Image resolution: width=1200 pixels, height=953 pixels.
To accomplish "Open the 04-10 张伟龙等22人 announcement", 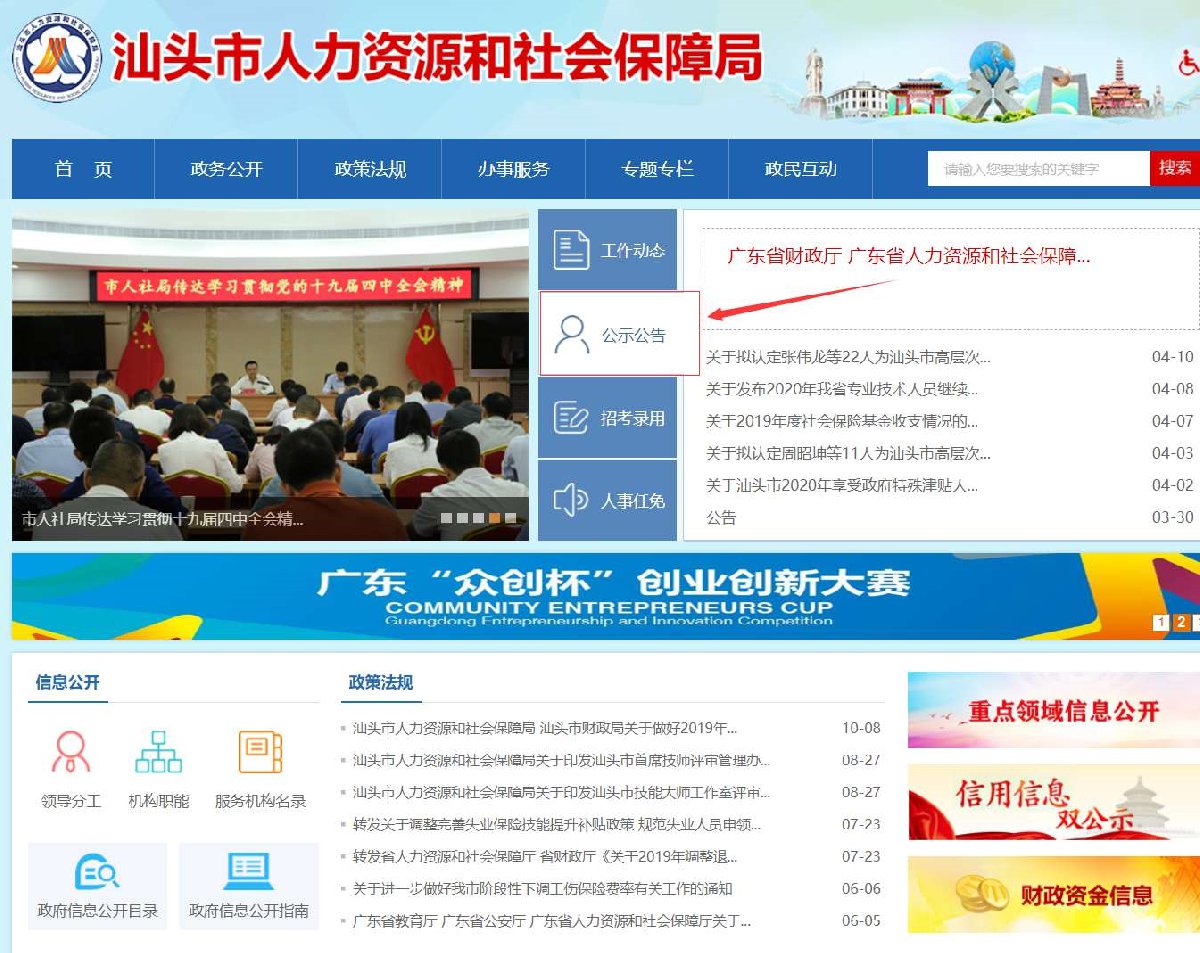I will pyautogui.click(x=848, y=357).
